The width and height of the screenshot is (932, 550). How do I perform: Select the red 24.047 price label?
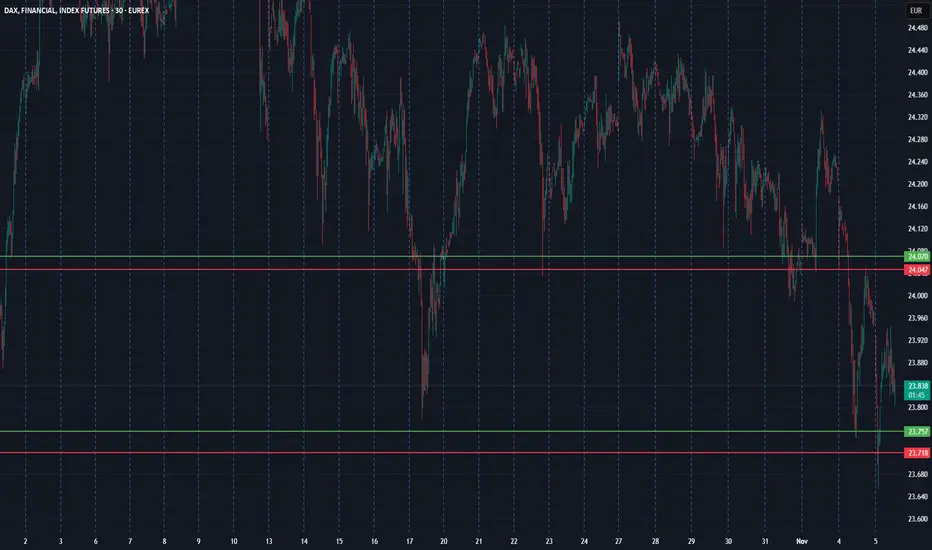click(917, 270)
